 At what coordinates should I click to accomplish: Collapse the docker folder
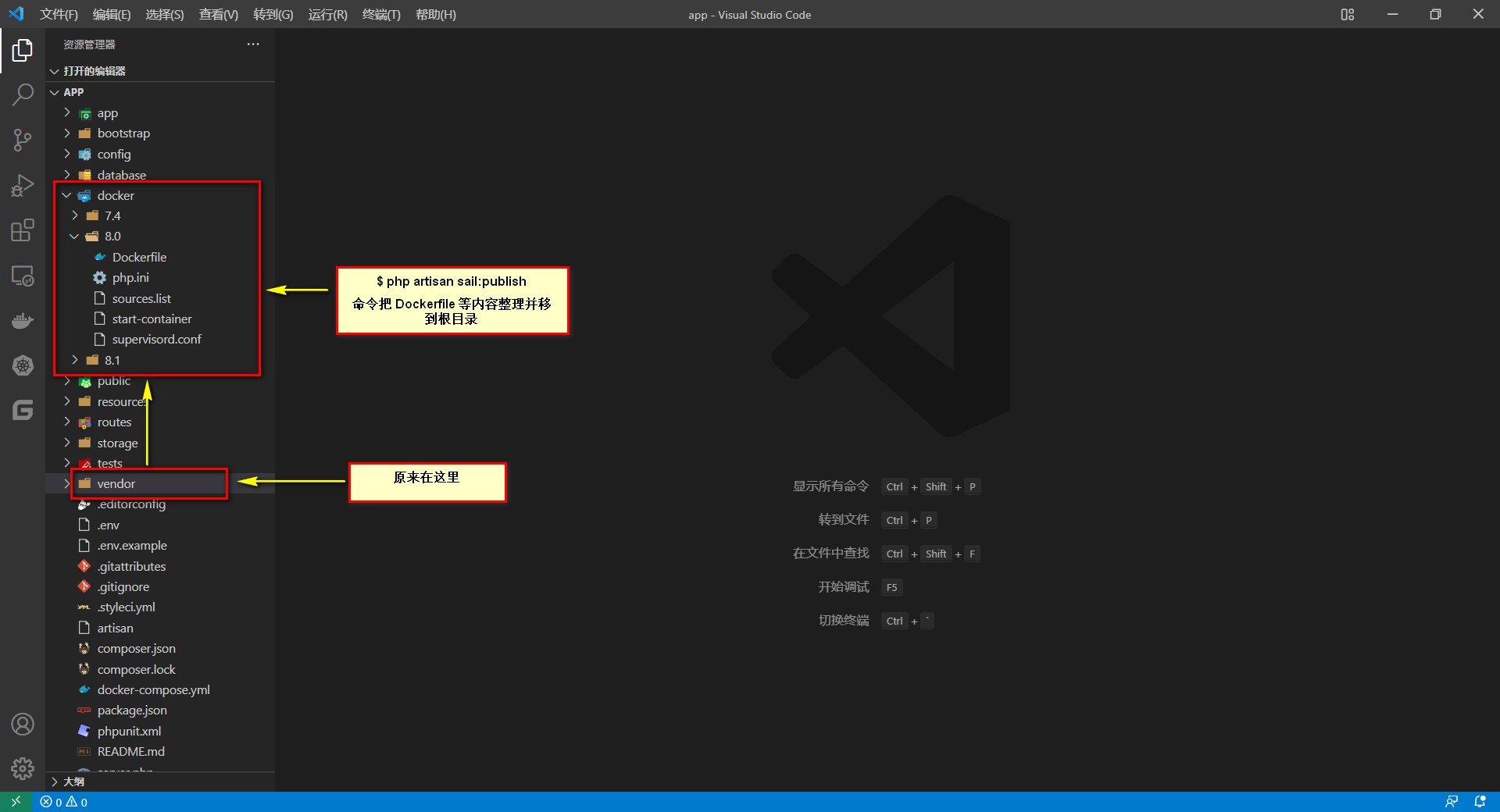[160, 195]
